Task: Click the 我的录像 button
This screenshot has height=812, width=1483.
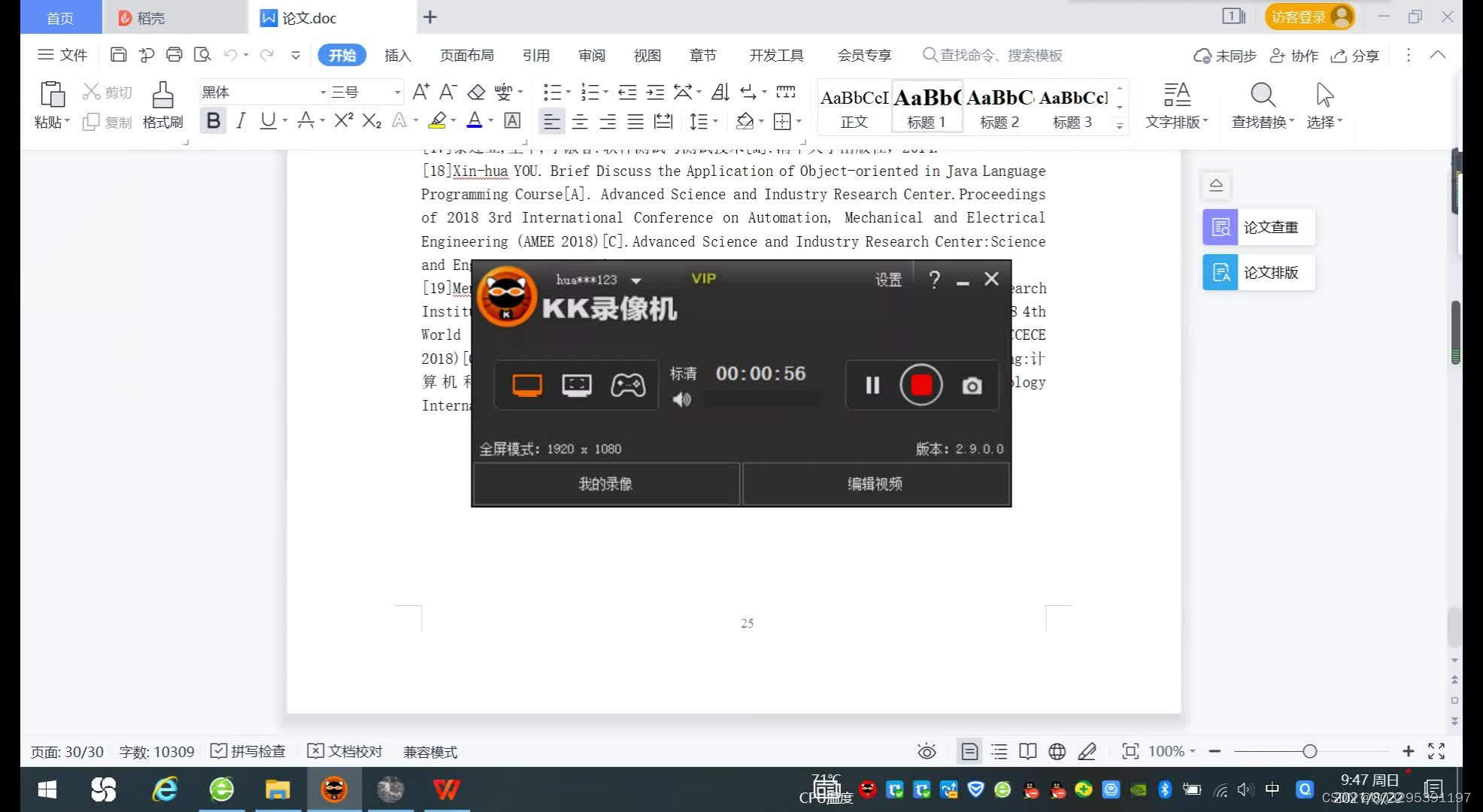Action: 604,483
